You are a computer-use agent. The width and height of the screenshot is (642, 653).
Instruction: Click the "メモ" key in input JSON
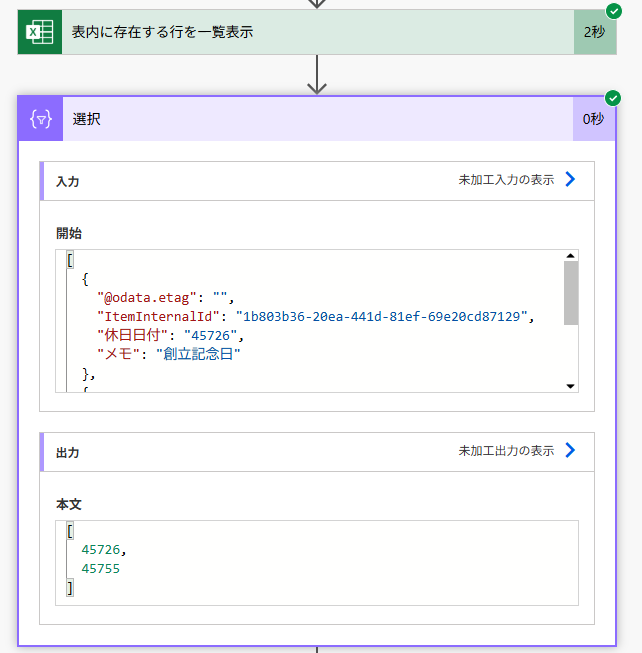click(118, 354)
